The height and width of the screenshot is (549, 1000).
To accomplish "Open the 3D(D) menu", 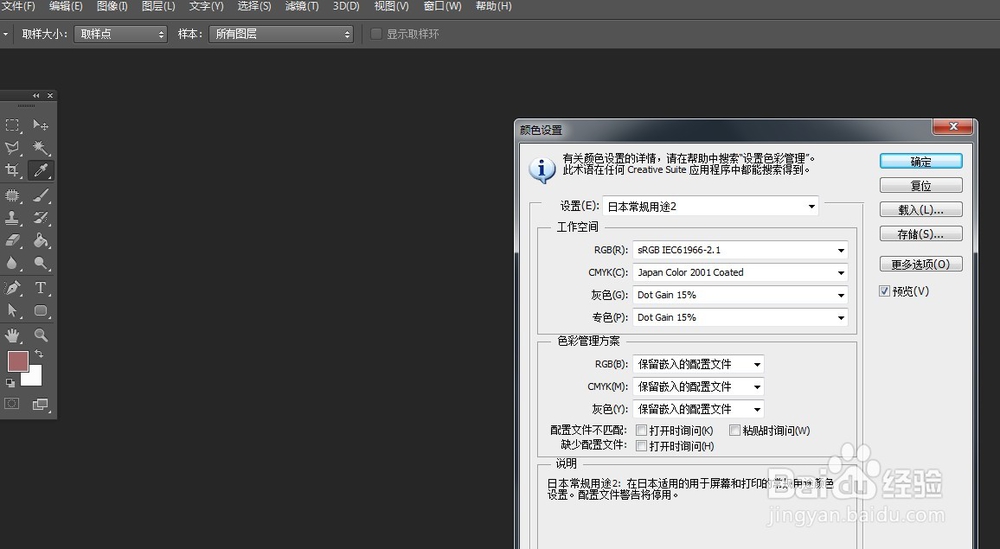I will point(346,6).
